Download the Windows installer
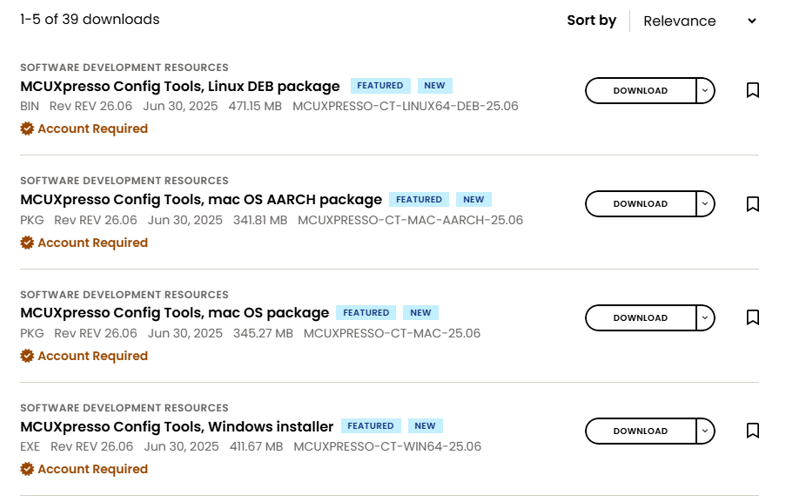 (640, 431)
